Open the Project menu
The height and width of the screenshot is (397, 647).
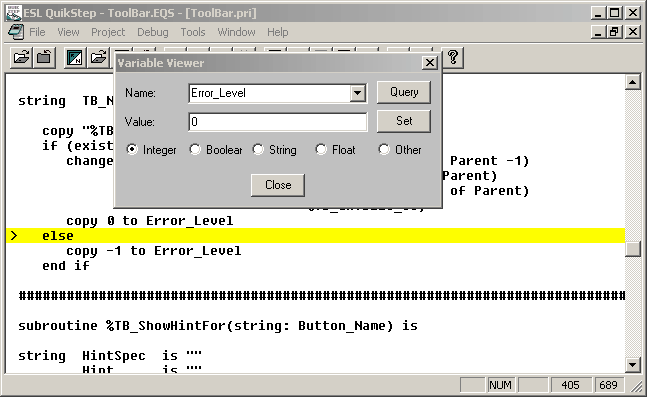(108, 32)
